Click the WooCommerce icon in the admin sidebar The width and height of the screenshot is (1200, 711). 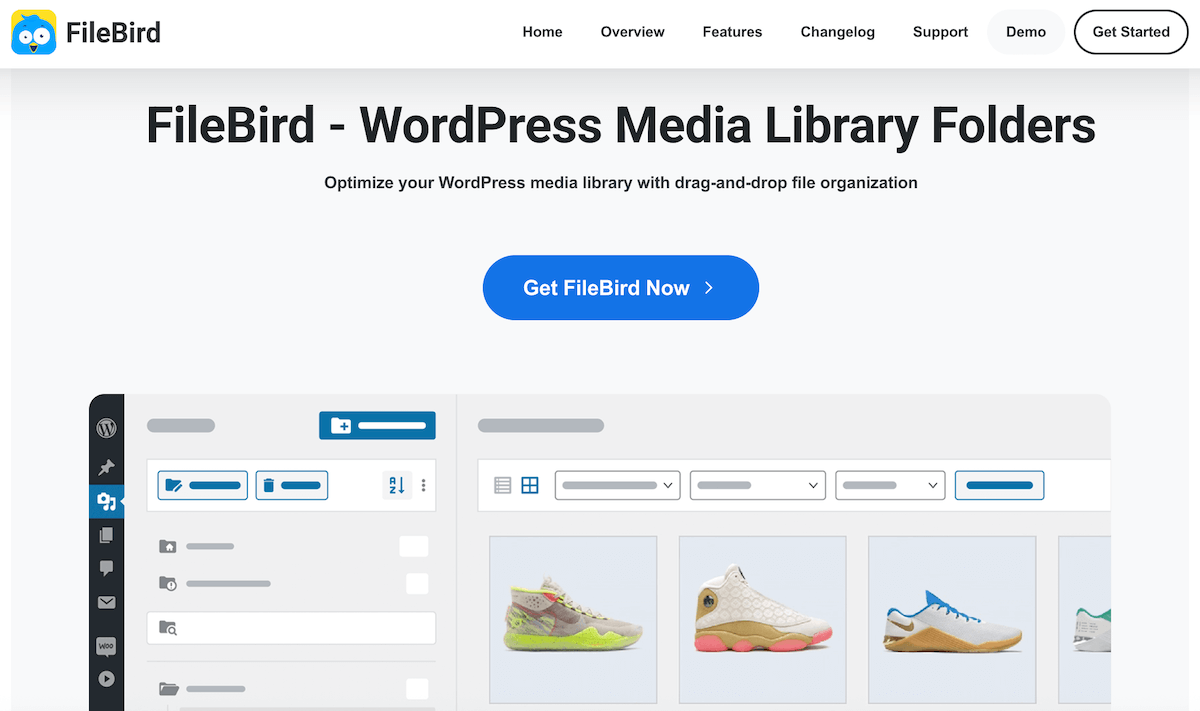106,645
